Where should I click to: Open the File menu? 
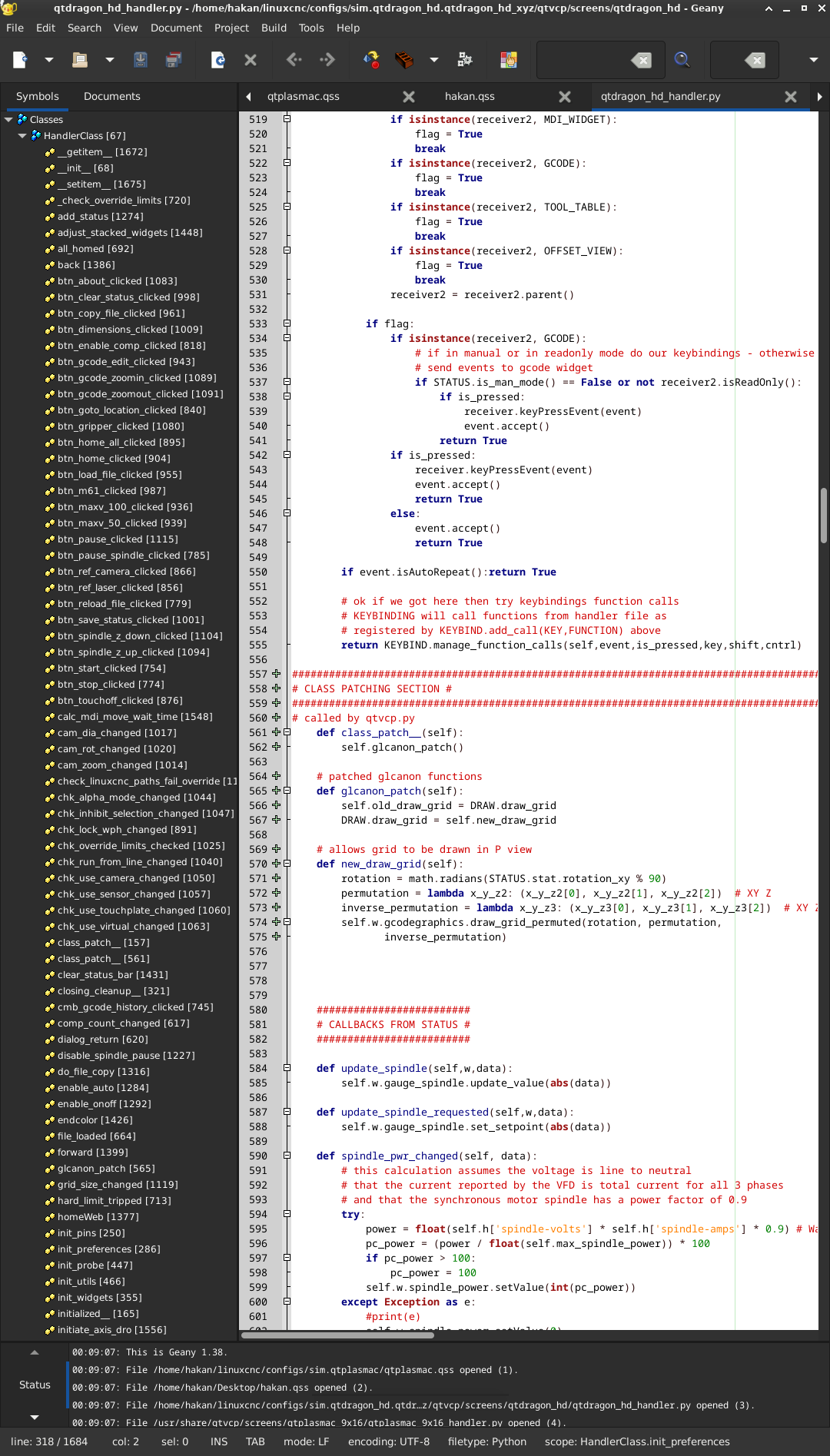(15, 28)
